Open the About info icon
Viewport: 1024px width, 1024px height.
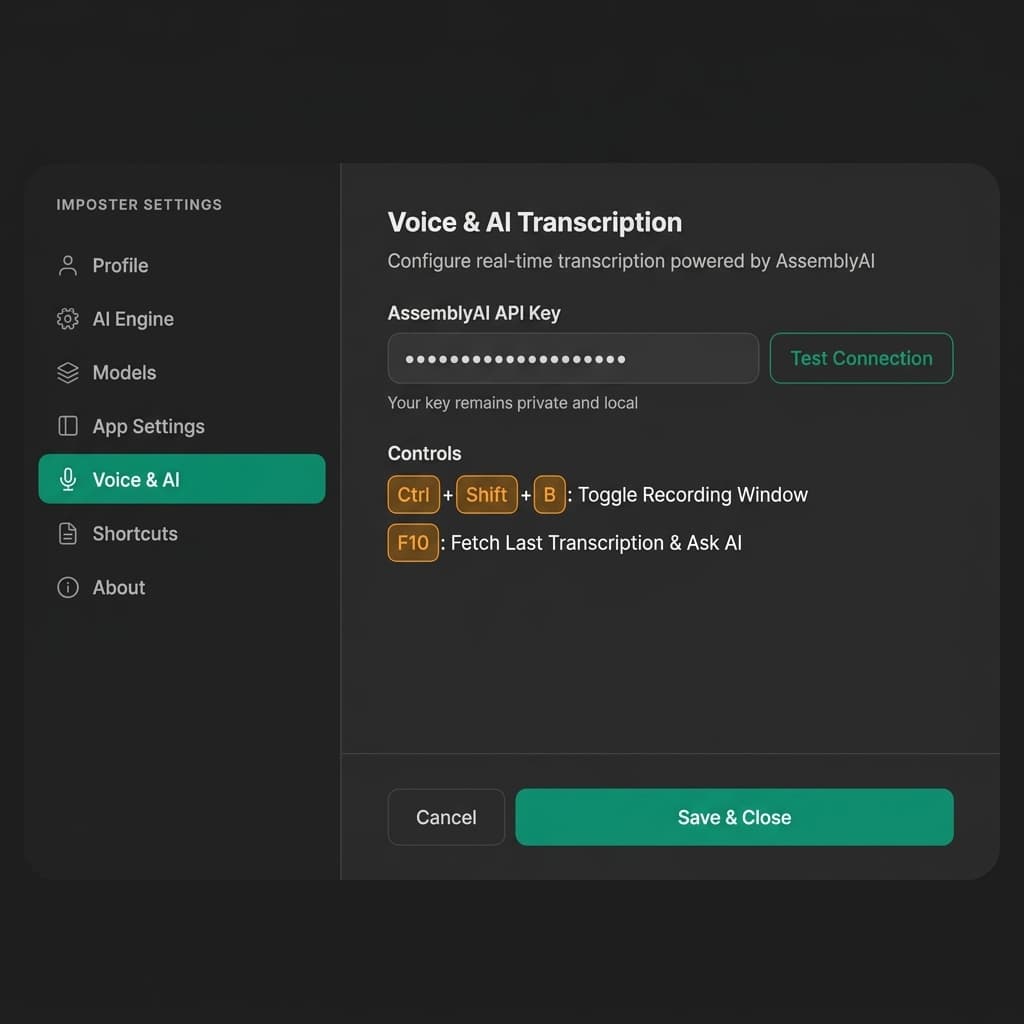(x=67, y=588)
